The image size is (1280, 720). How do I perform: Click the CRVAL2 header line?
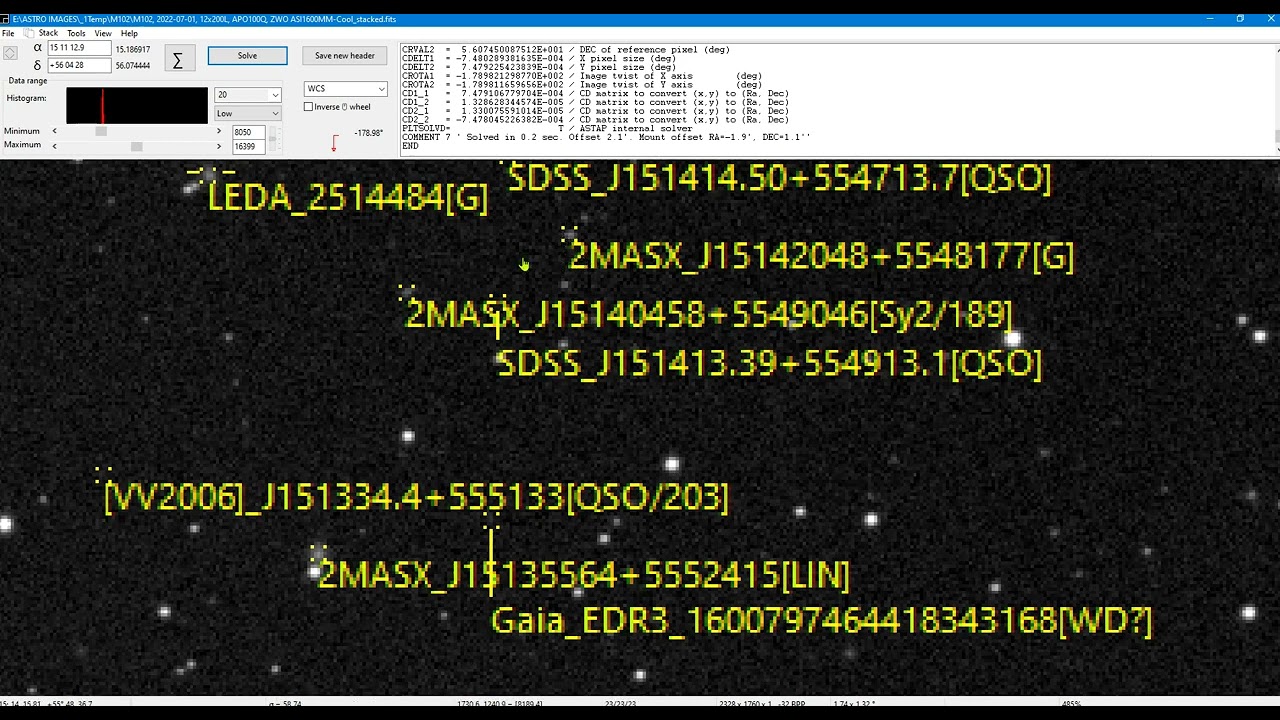[566, 50]
